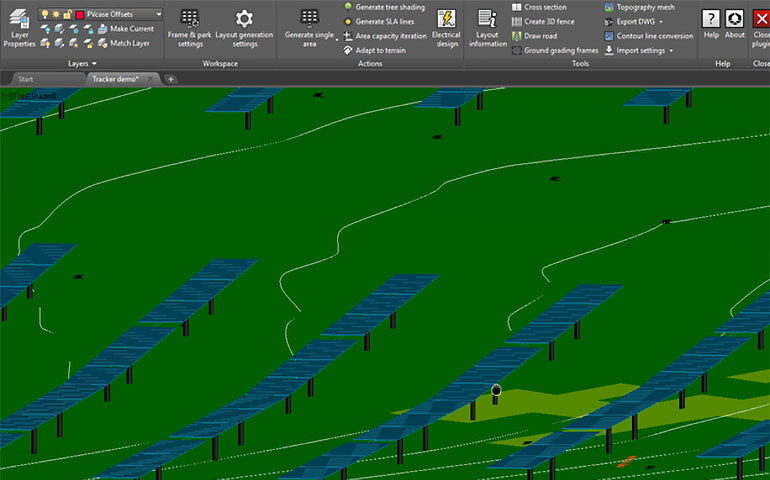Screen dimensions: 770x480
Task: Click the Make Current layer button
Action: pyautogui.click(x=126, y=29)
